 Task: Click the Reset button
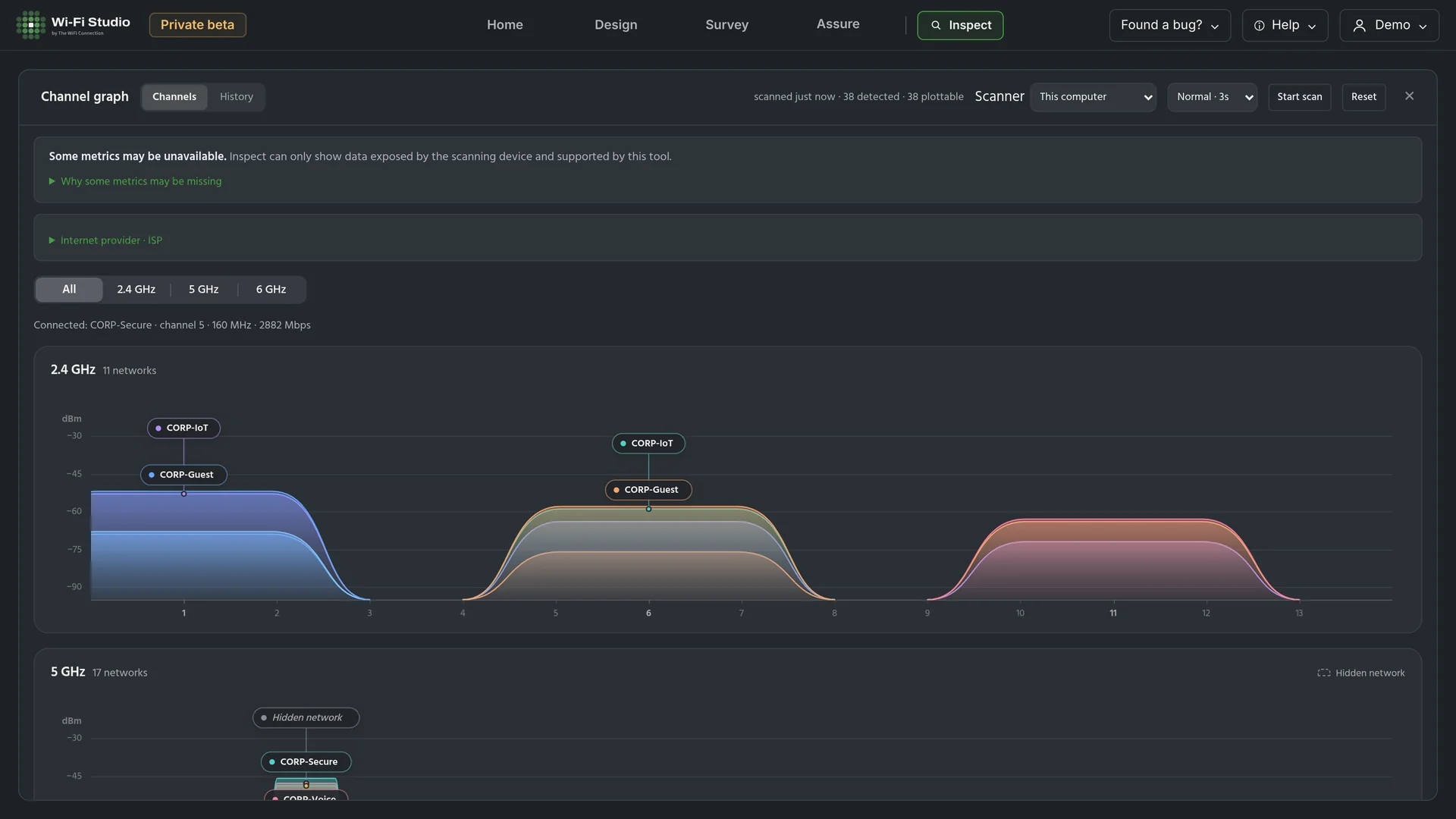(x=1363, y=97)
